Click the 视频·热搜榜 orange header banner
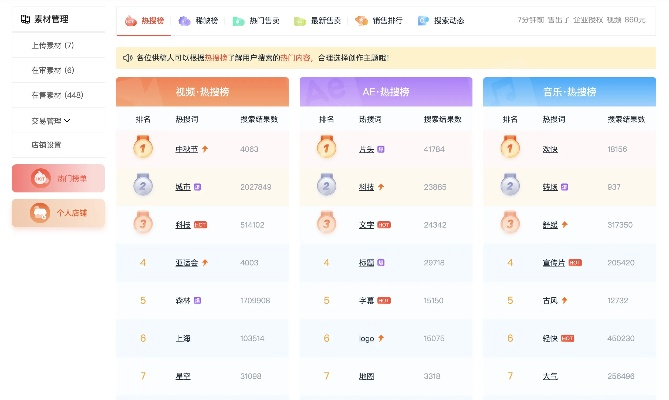The image size is (669, 400). pyautogui.click(x=202, y=91)
